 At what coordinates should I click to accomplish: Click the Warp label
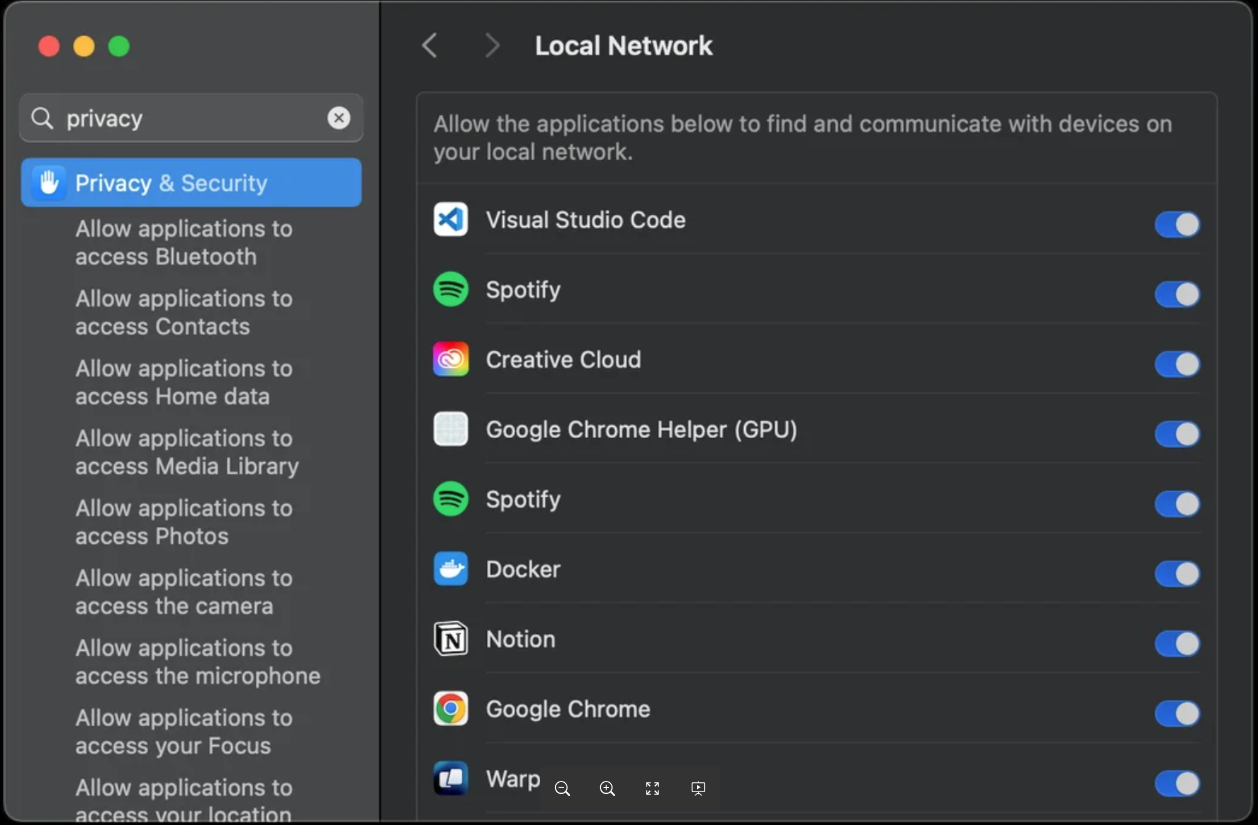(513, 779)
